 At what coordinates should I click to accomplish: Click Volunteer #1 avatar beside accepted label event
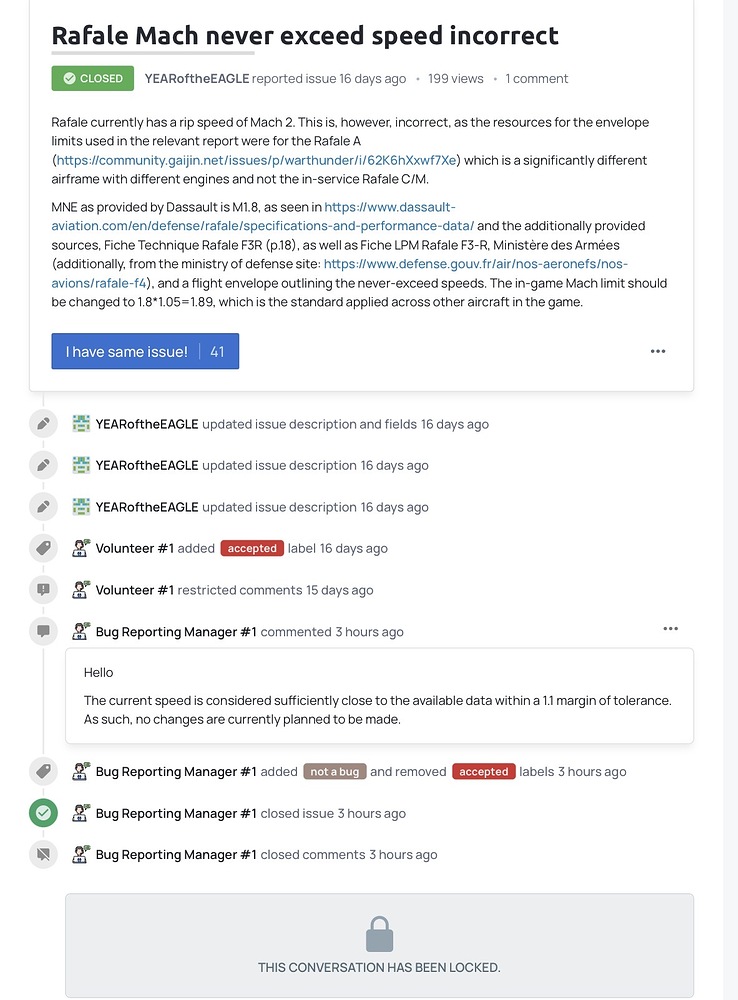point(81,548)
